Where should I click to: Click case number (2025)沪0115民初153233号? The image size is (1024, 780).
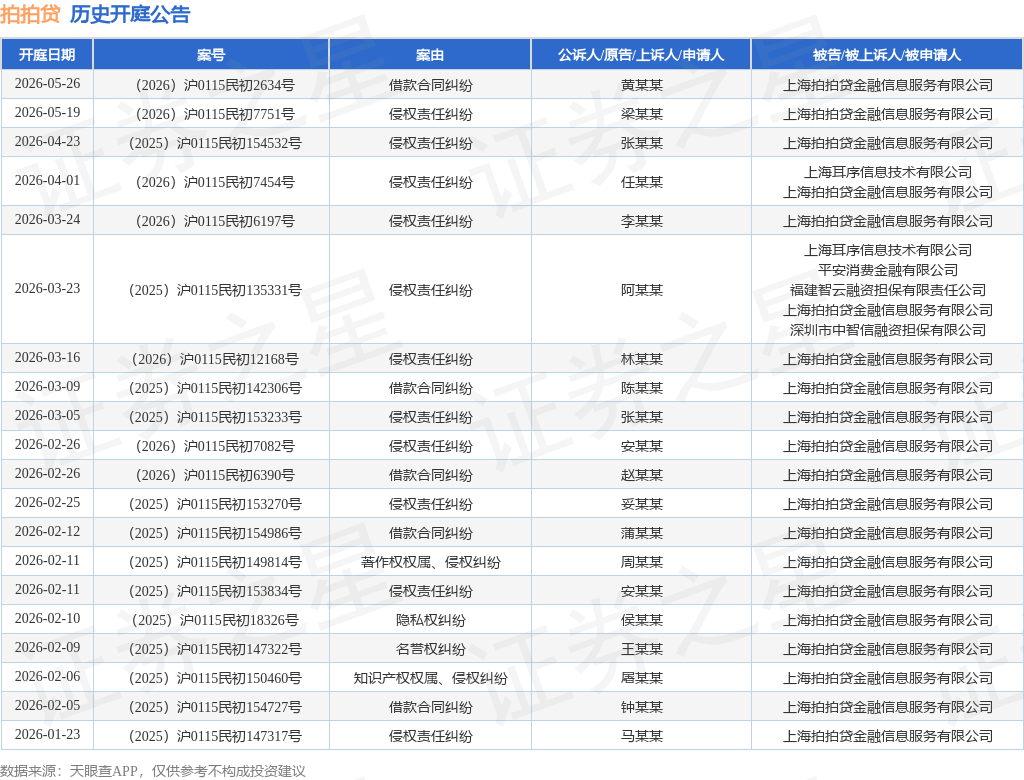tap(215, 417)
